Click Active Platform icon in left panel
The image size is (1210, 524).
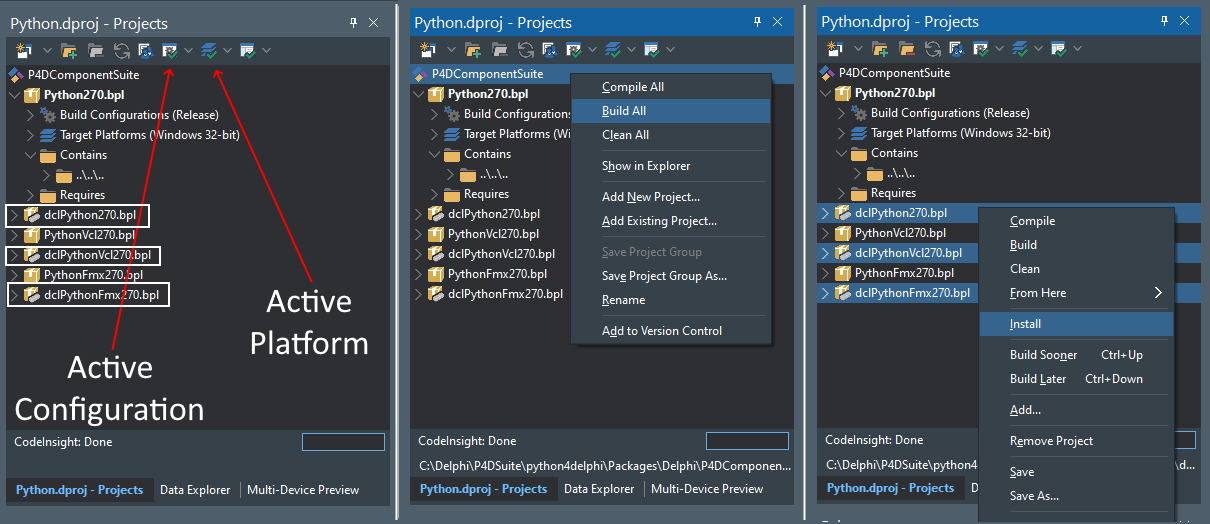pos(209,50)
